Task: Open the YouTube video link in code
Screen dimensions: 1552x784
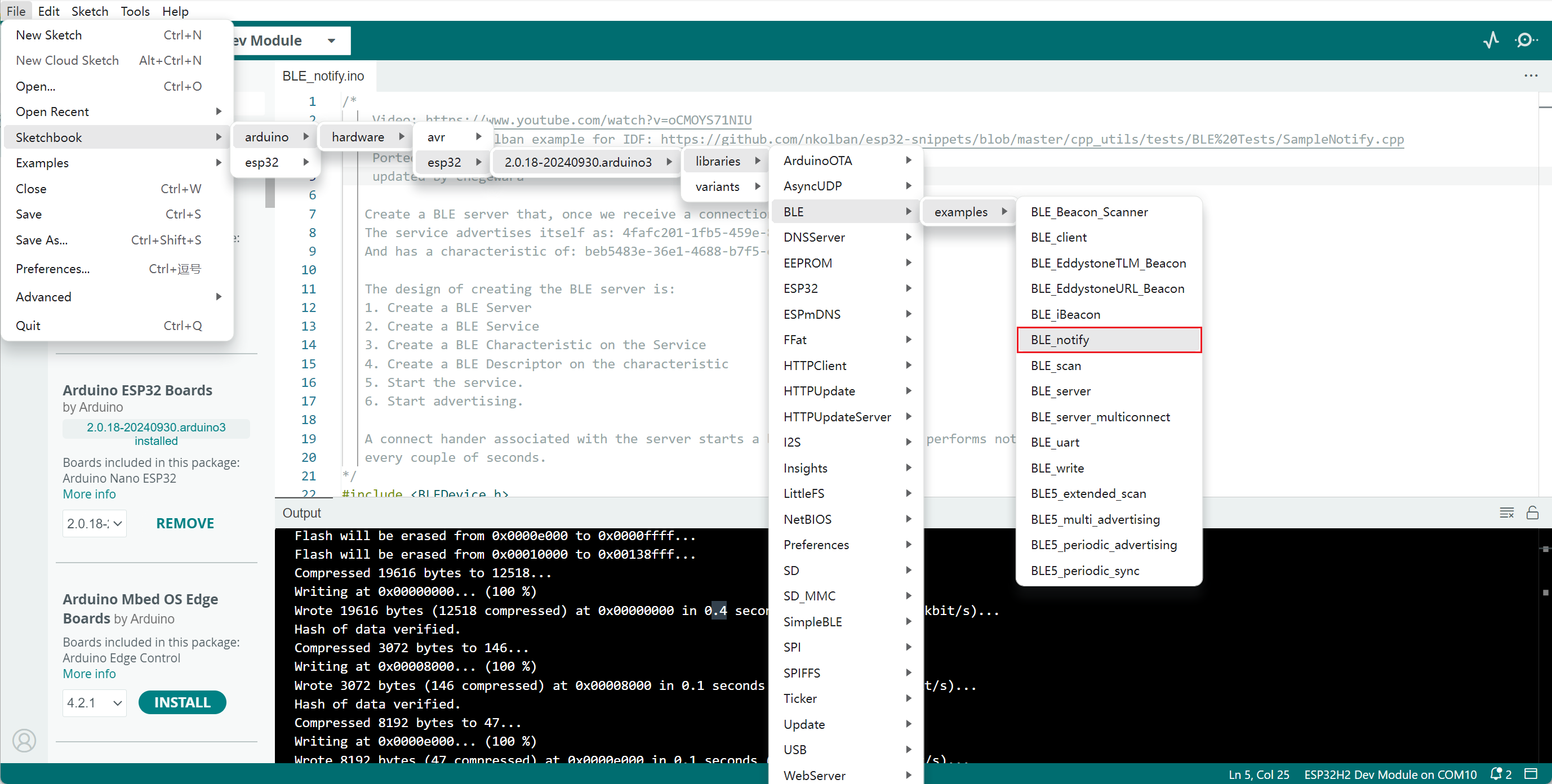Action: pyautogui.click(x=588, y=121)
